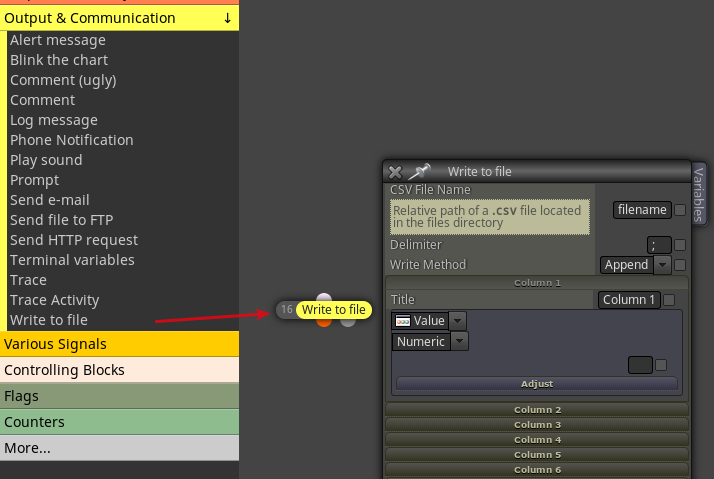Click the Value type icon in Column 1
The image size is (714, 479).
[403, 321]
